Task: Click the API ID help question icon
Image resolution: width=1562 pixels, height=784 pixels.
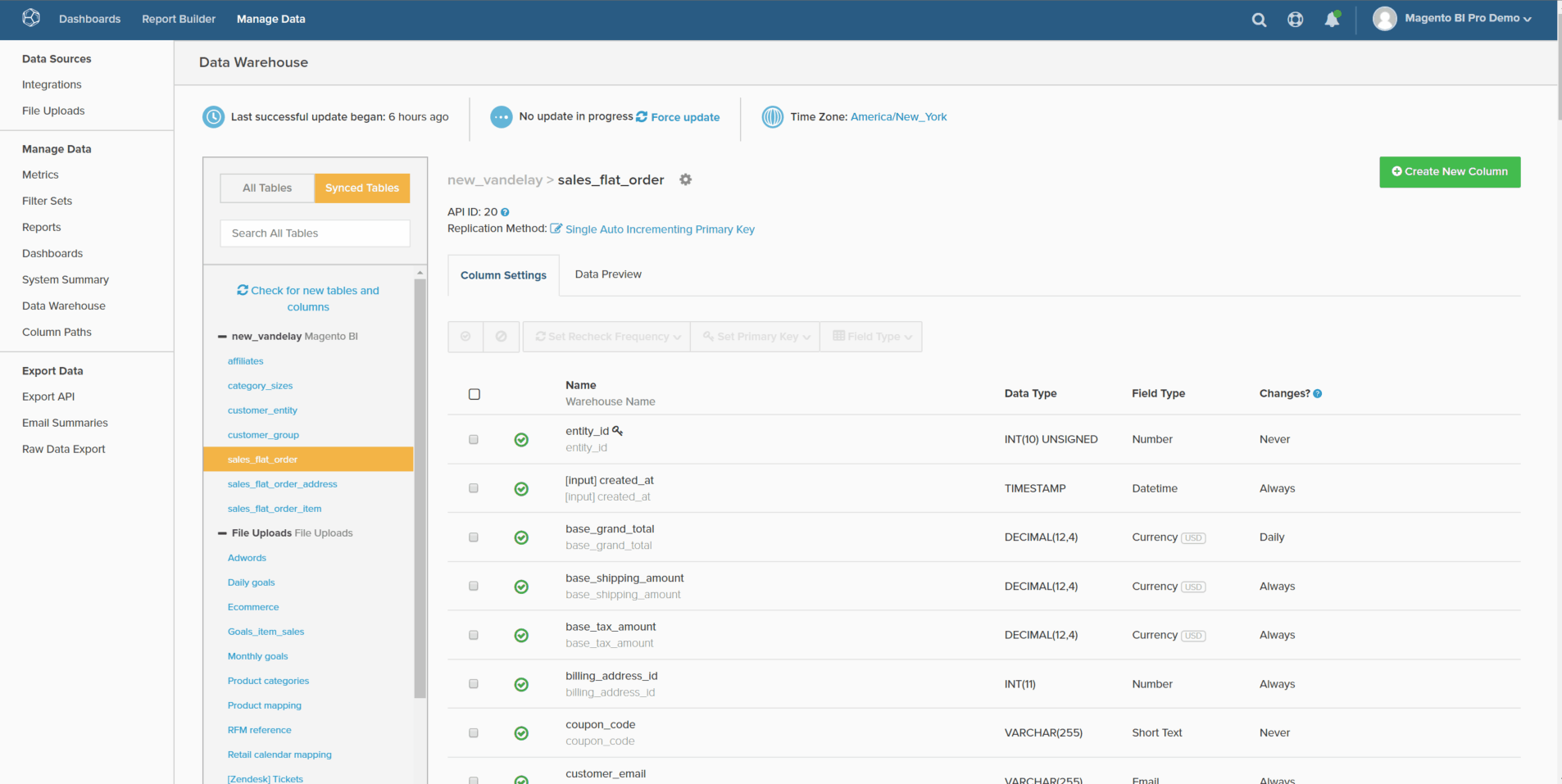Action: (x=505, y=212)
